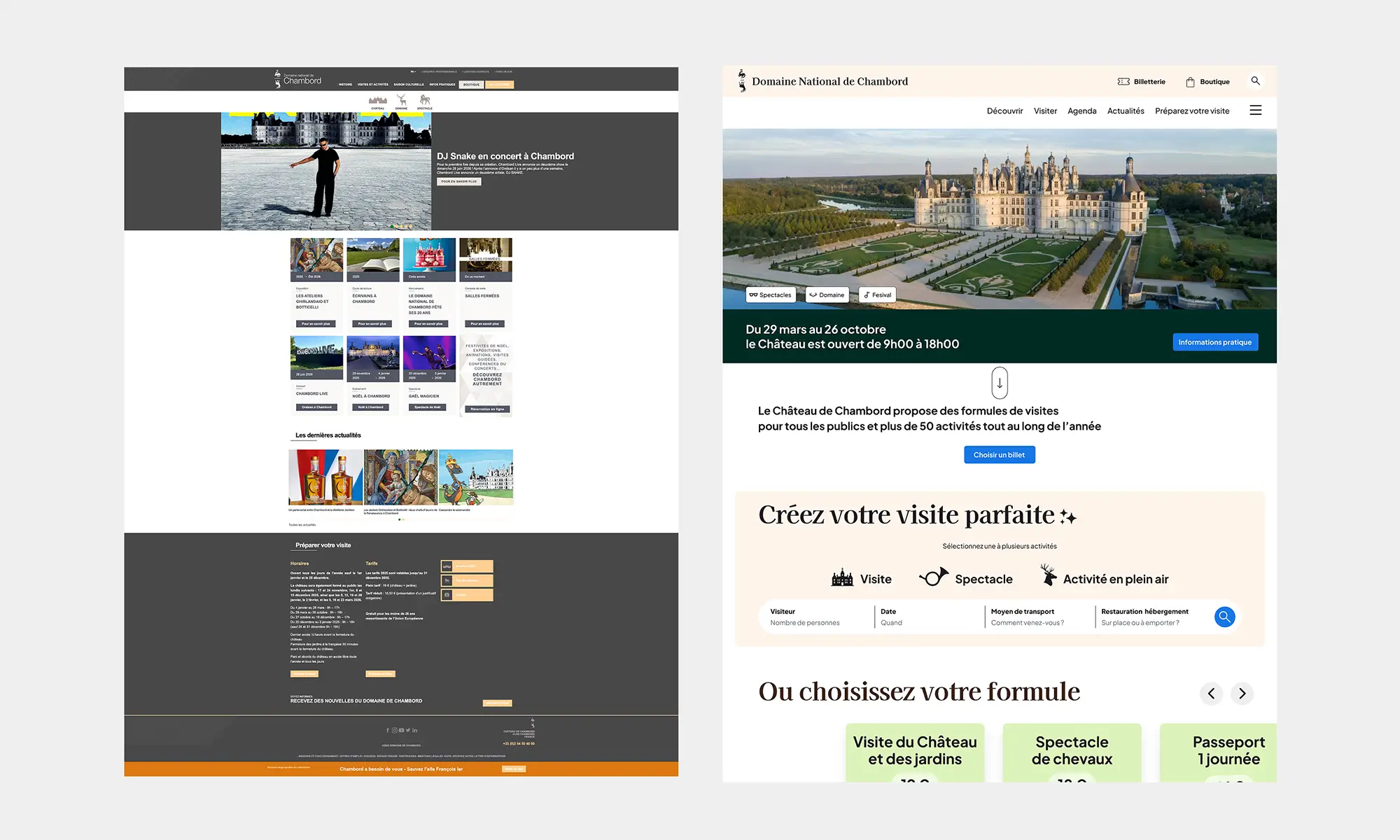Pick the deer icon for Activité en plein air
The width and height of the screenshot is (1400, 840).
coord(1048,575)
